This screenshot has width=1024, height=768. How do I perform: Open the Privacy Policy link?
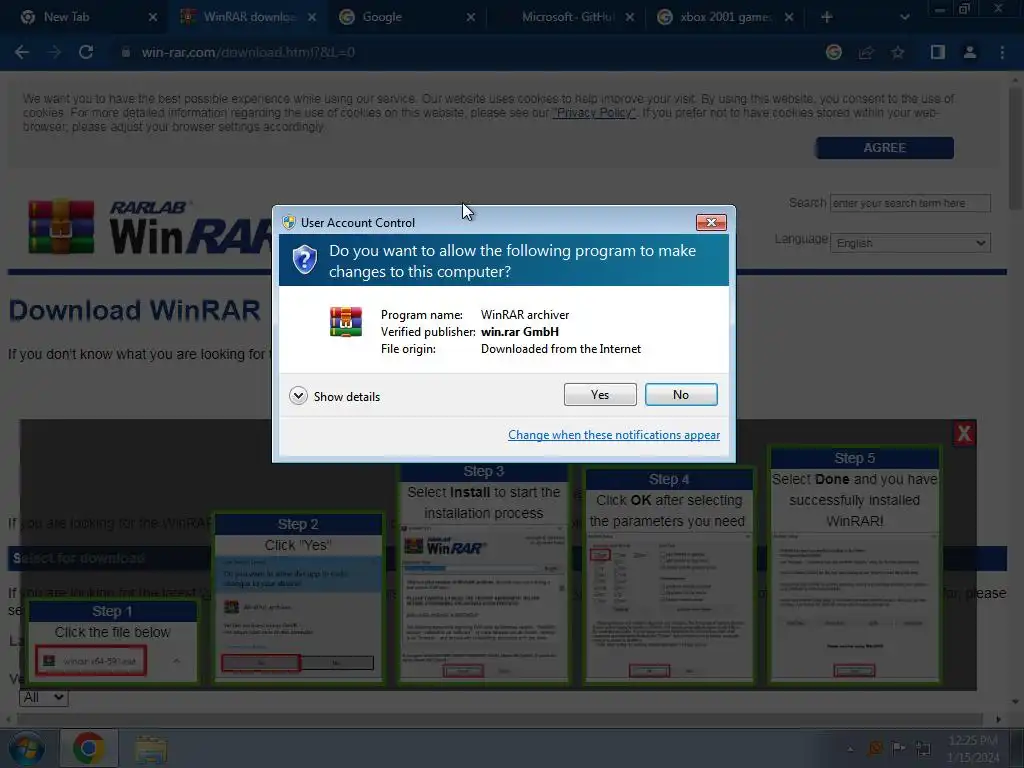tap(594, 112)
